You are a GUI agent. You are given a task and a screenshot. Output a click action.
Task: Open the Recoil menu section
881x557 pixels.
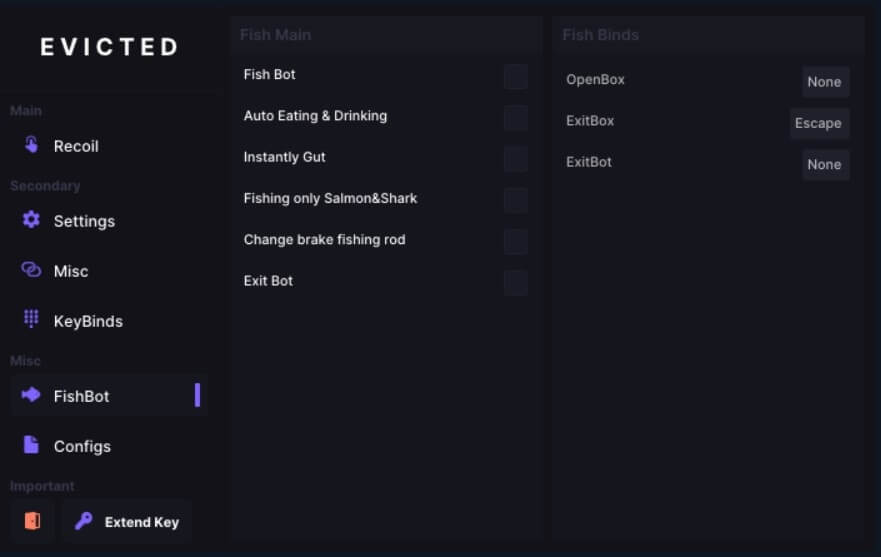[x=76, y=146]
